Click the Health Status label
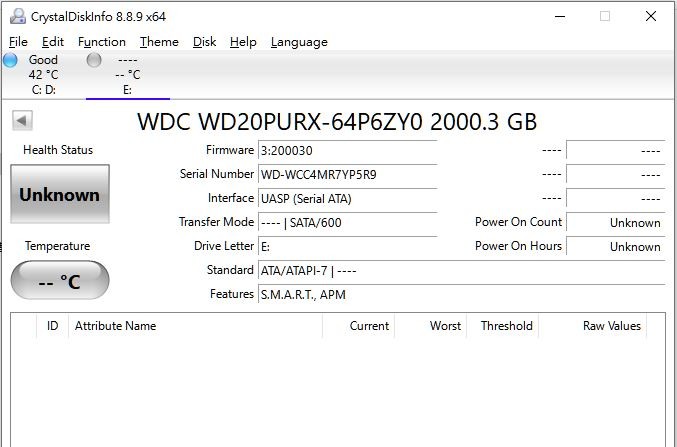This screenshot has height=447, width=677. (58, 150)
